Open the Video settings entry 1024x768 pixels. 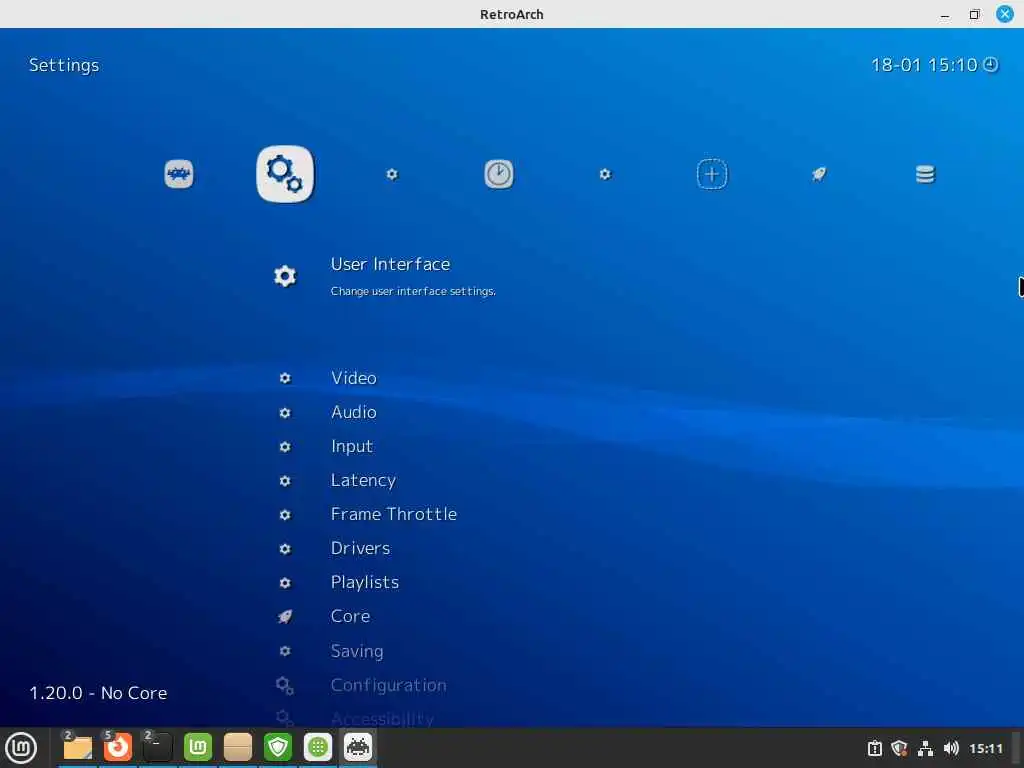(353, 378)
